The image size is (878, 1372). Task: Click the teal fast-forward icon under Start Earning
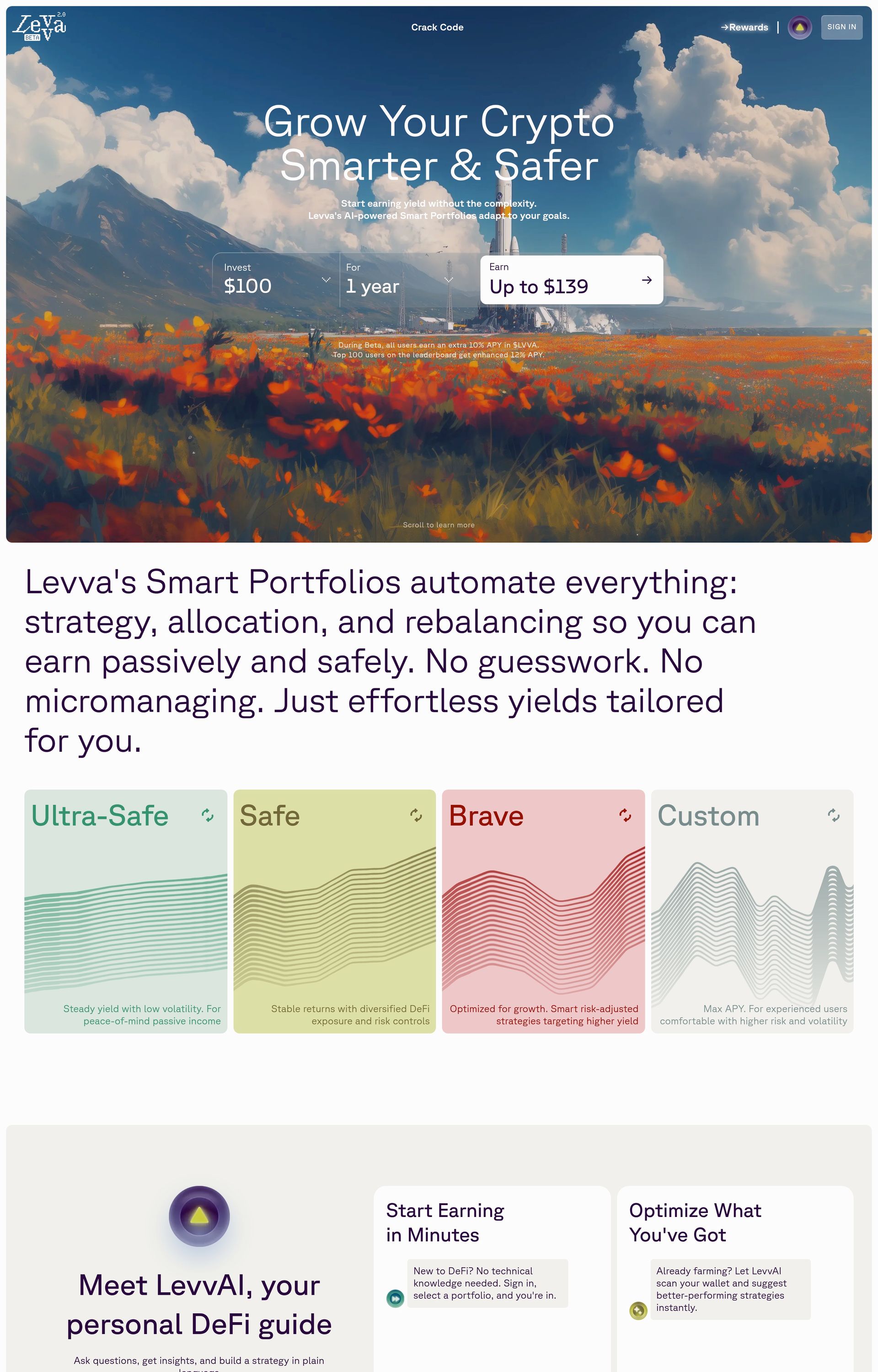pyautogui.click(x=395, y=1298)
